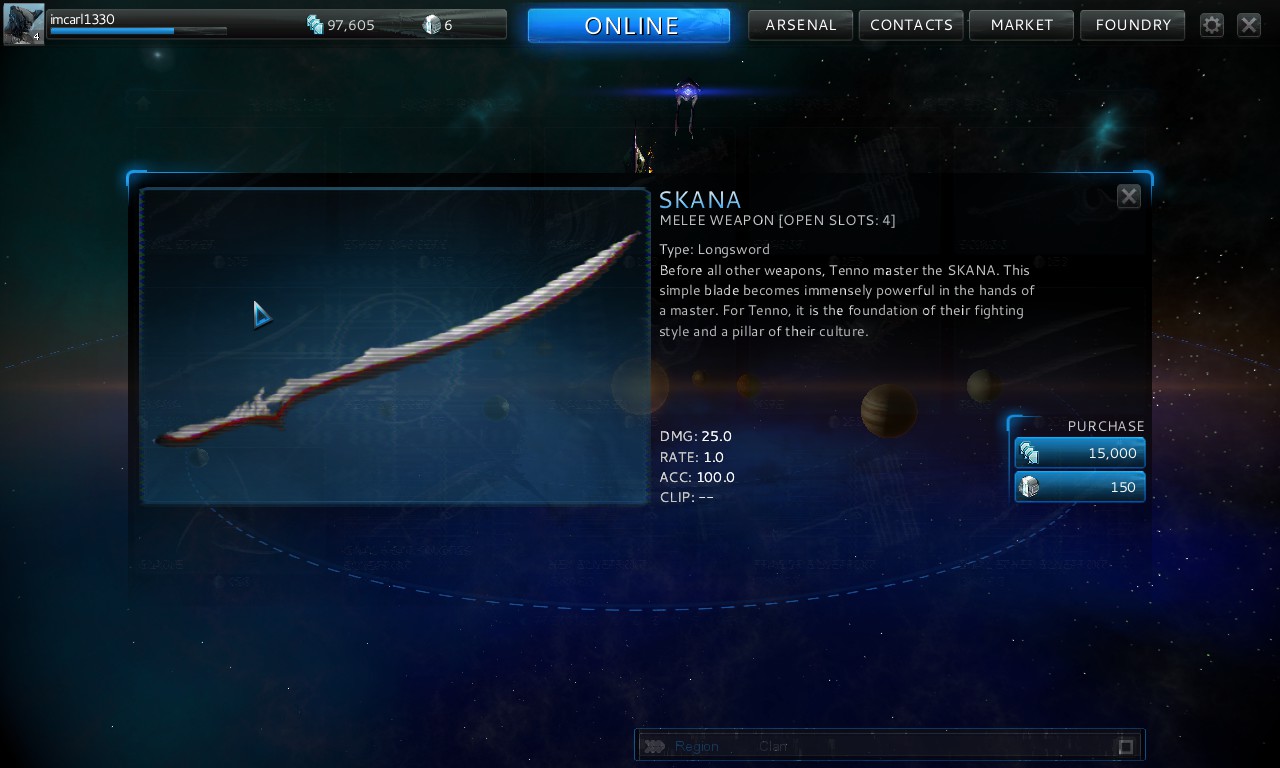Click the credits currency icon beside 97,605

(x=315, y=25)
